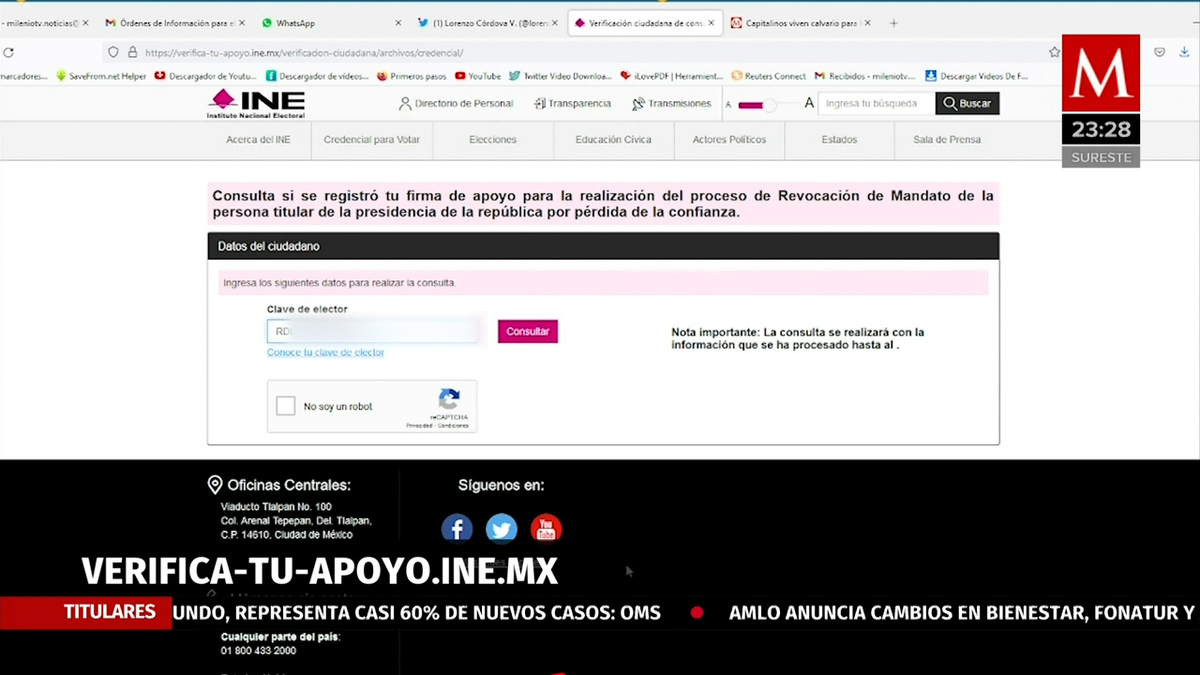Open Primeros pasos bookmark
This screenshot has height=675, width=1200.
click(x=412, y=76)
